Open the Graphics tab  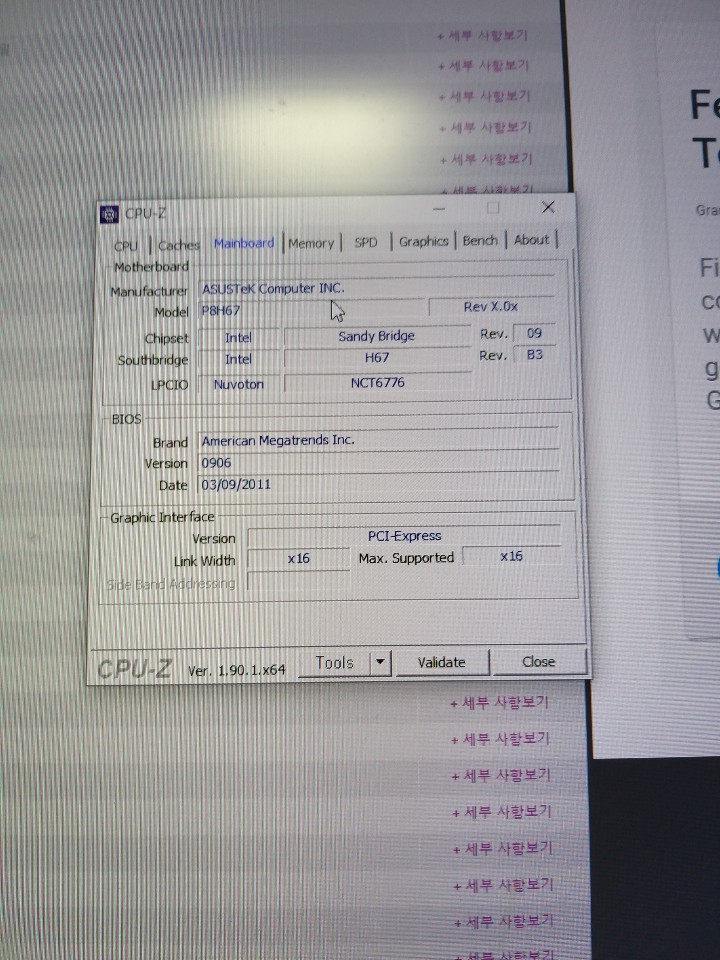click(x=423, y=241)
